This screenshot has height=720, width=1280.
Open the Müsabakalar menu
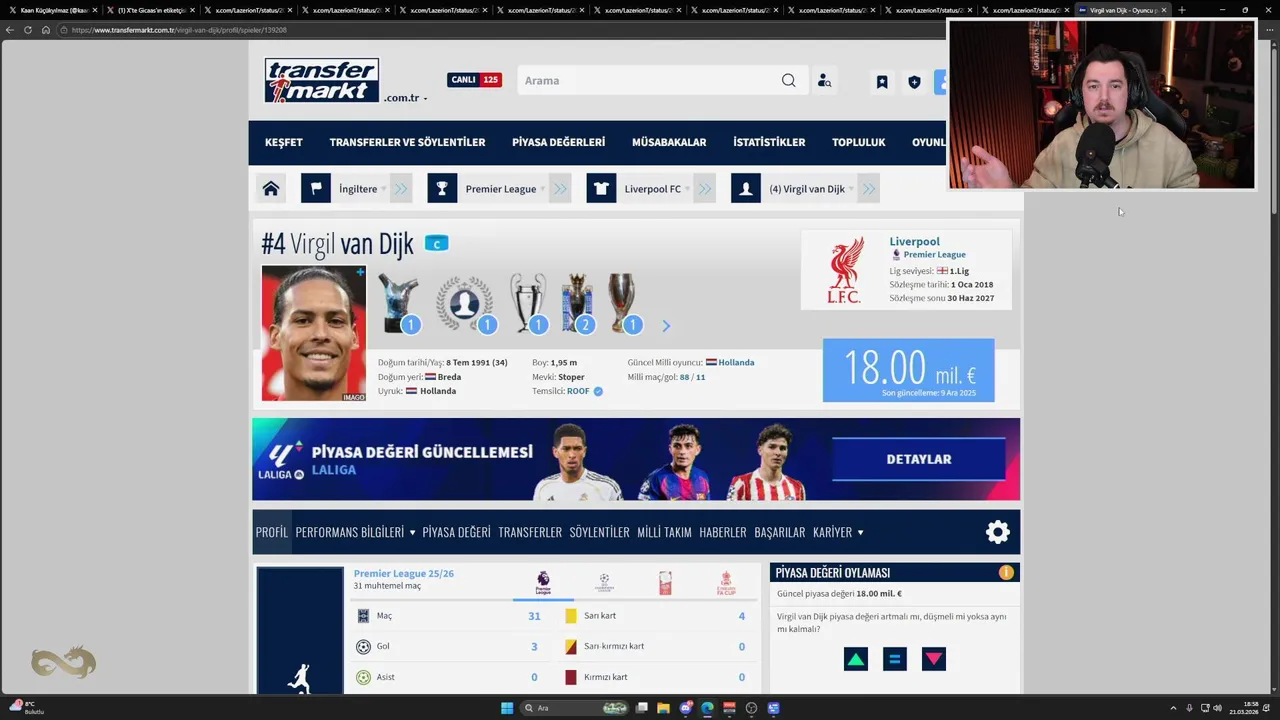pos(669,142)
